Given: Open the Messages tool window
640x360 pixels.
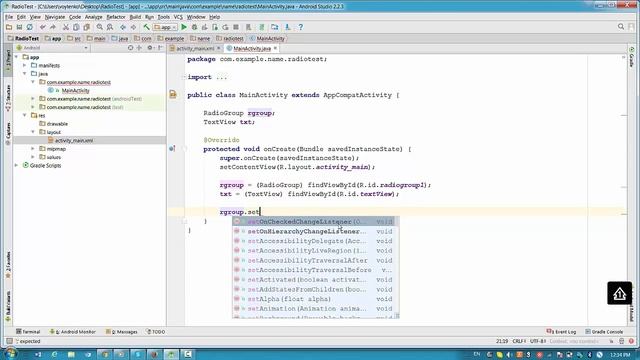Looking at the screenshot, I should pyautogui.click(x=122, y=332).
